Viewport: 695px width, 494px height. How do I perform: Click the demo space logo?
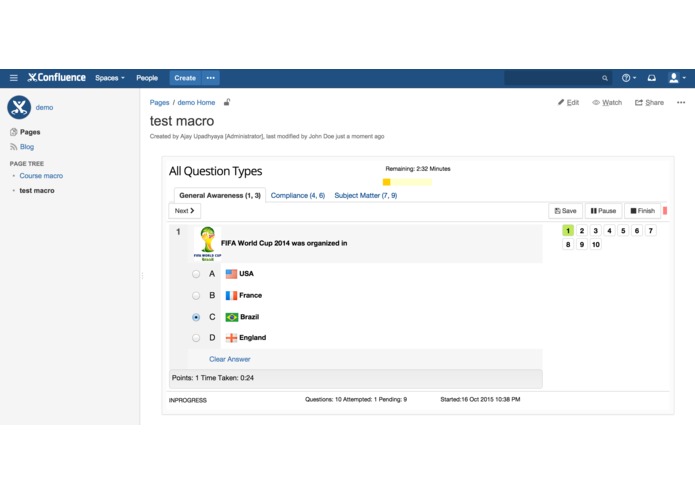tap(19, 107)
